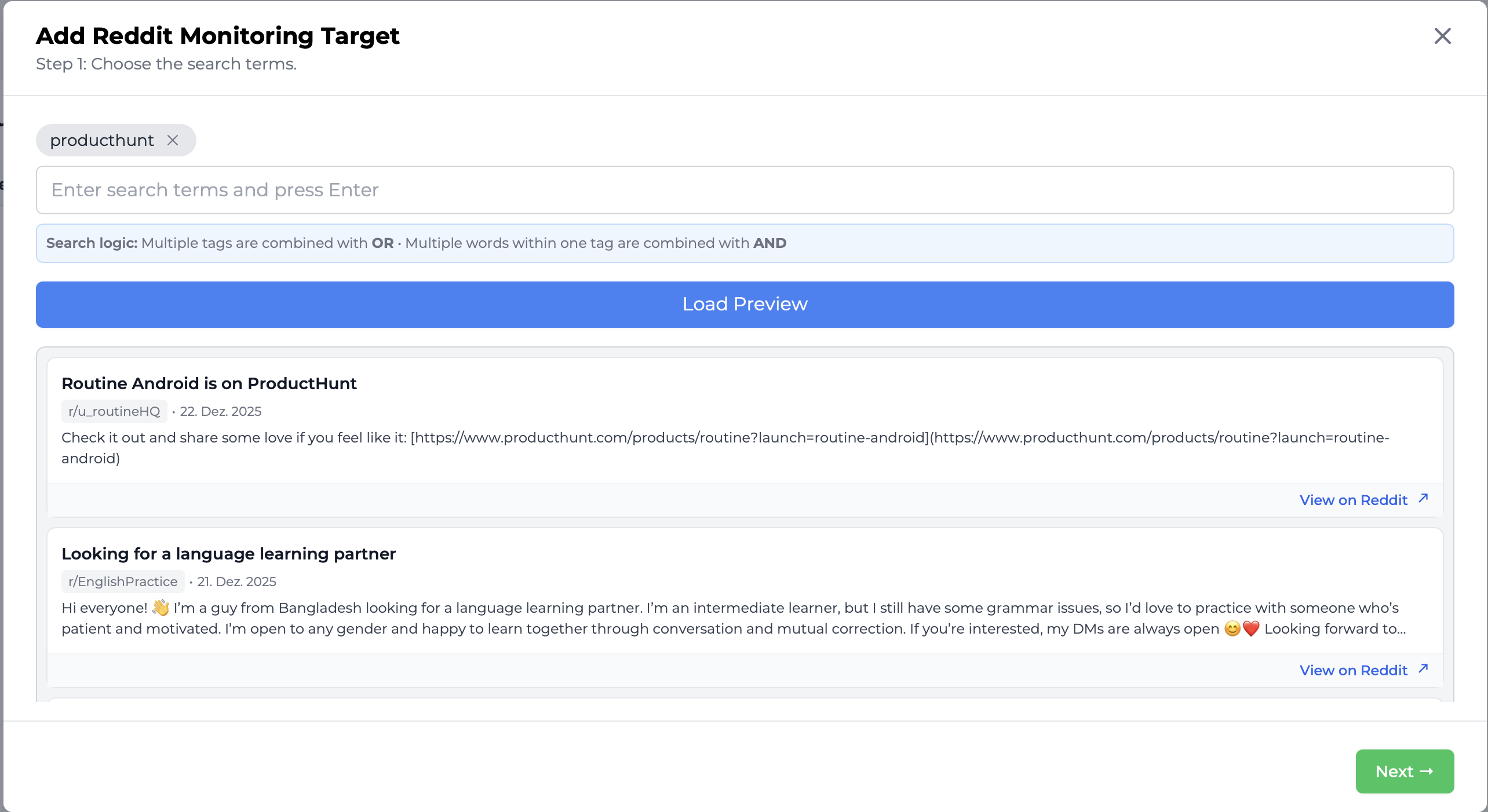Select the language learning partner post title
This screenshot has width=1488, height=812.
point(228,554)
